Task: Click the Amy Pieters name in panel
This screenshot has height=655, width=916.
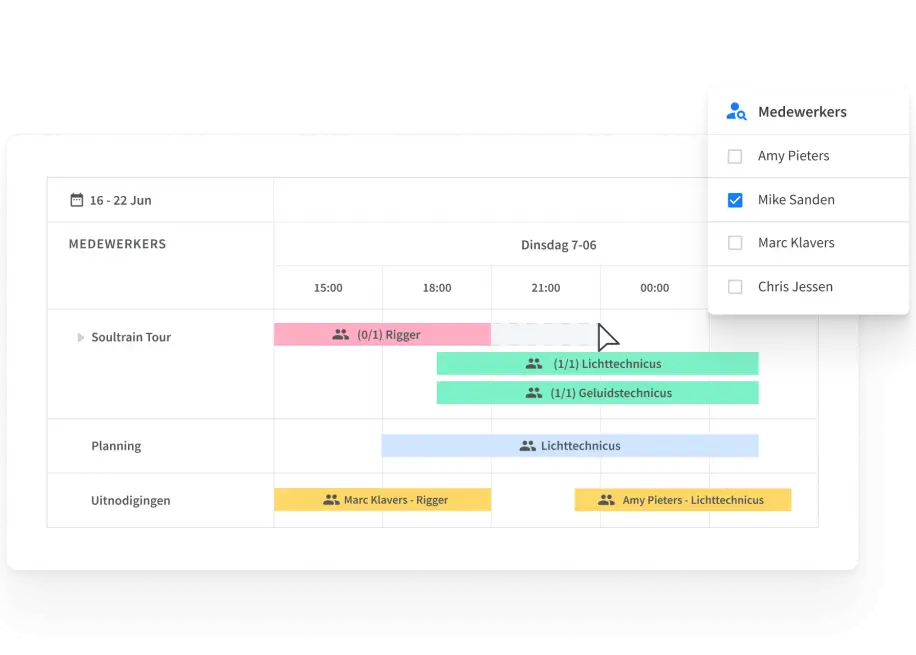Action: point(793,156)
